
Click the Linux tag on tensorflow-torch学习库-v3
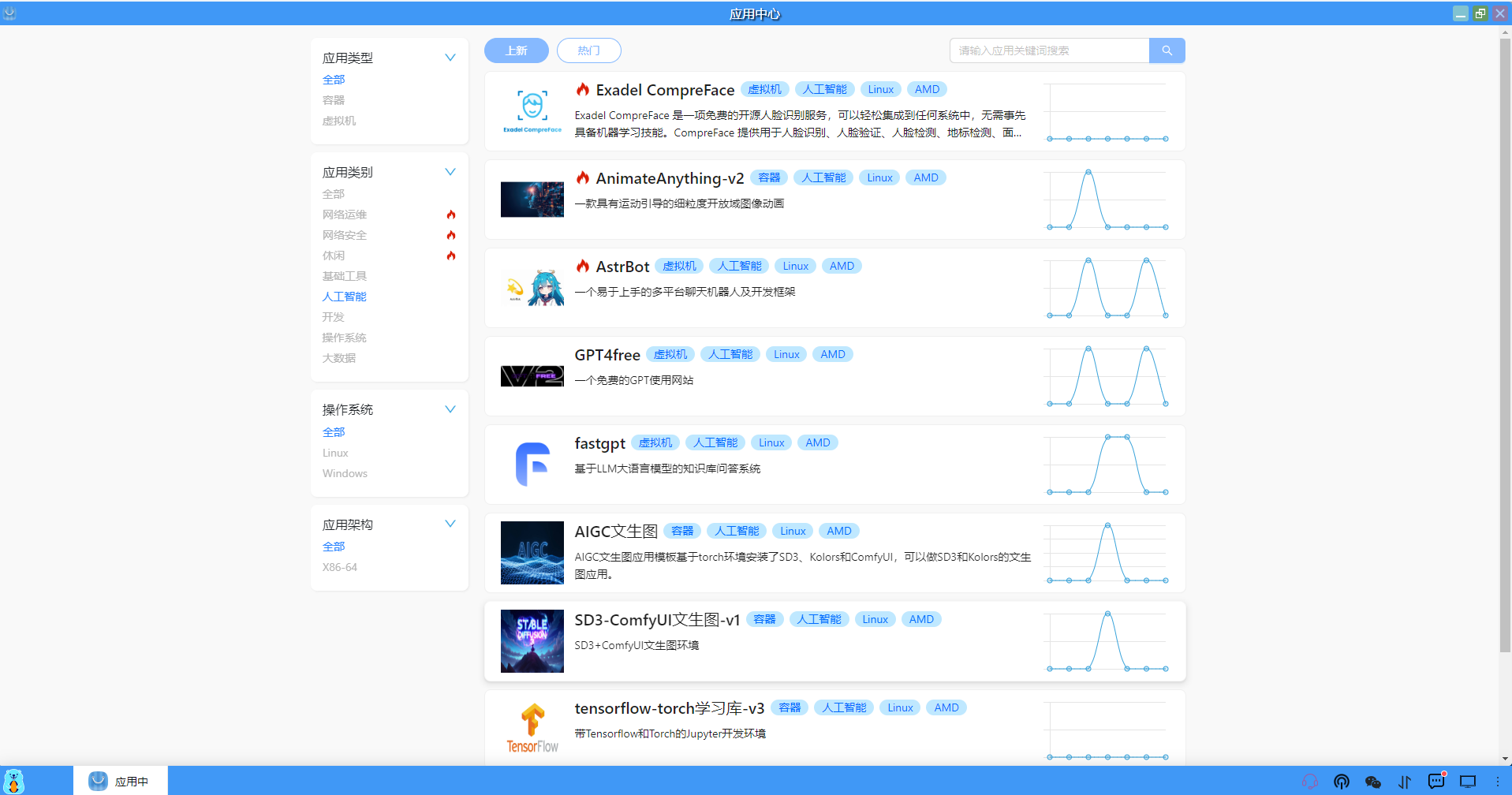pos(900,707)
